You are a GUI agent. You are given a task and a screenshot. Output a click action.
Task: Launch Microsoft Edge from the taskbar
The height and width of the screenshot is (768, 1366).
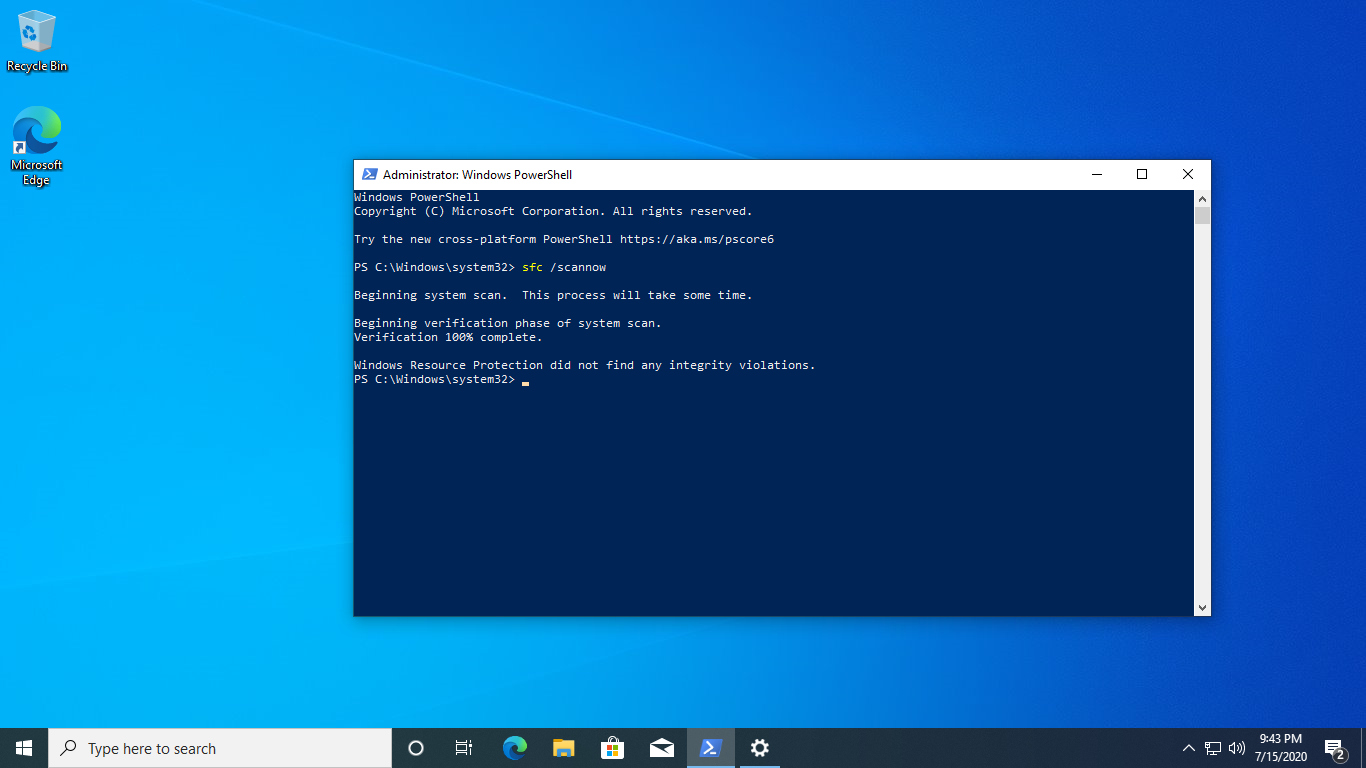[x=515, y=748]
